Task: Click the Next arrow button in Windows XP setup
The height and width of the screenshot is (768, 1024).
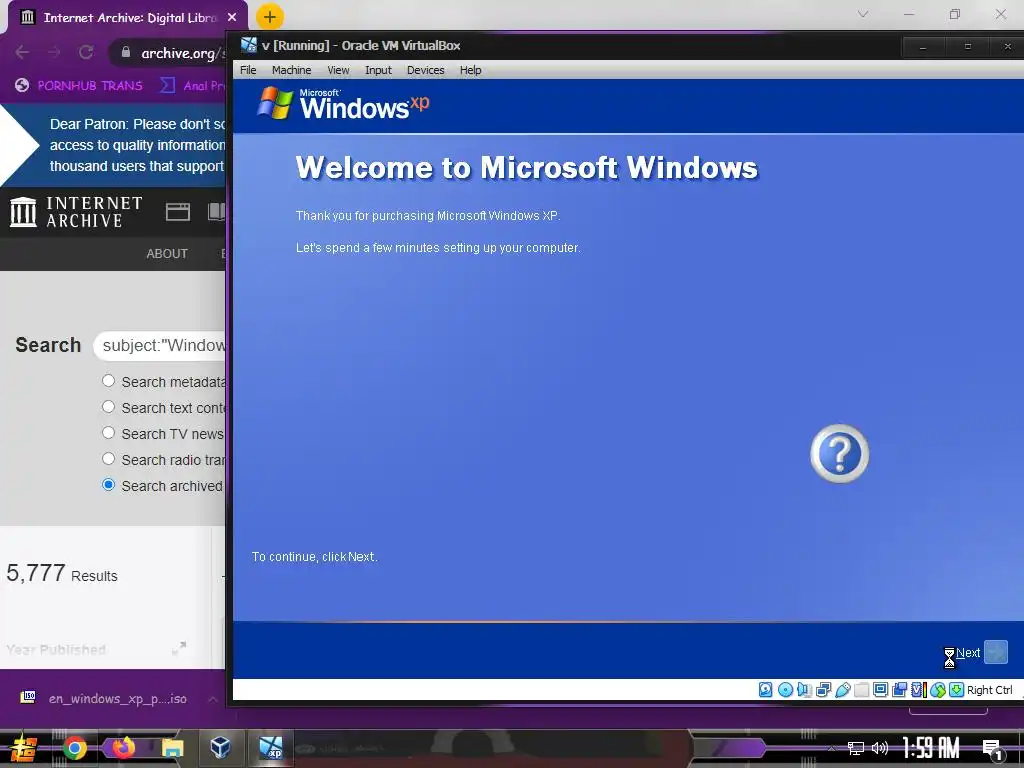Action: pyautogui.click(x=995, y=652)
